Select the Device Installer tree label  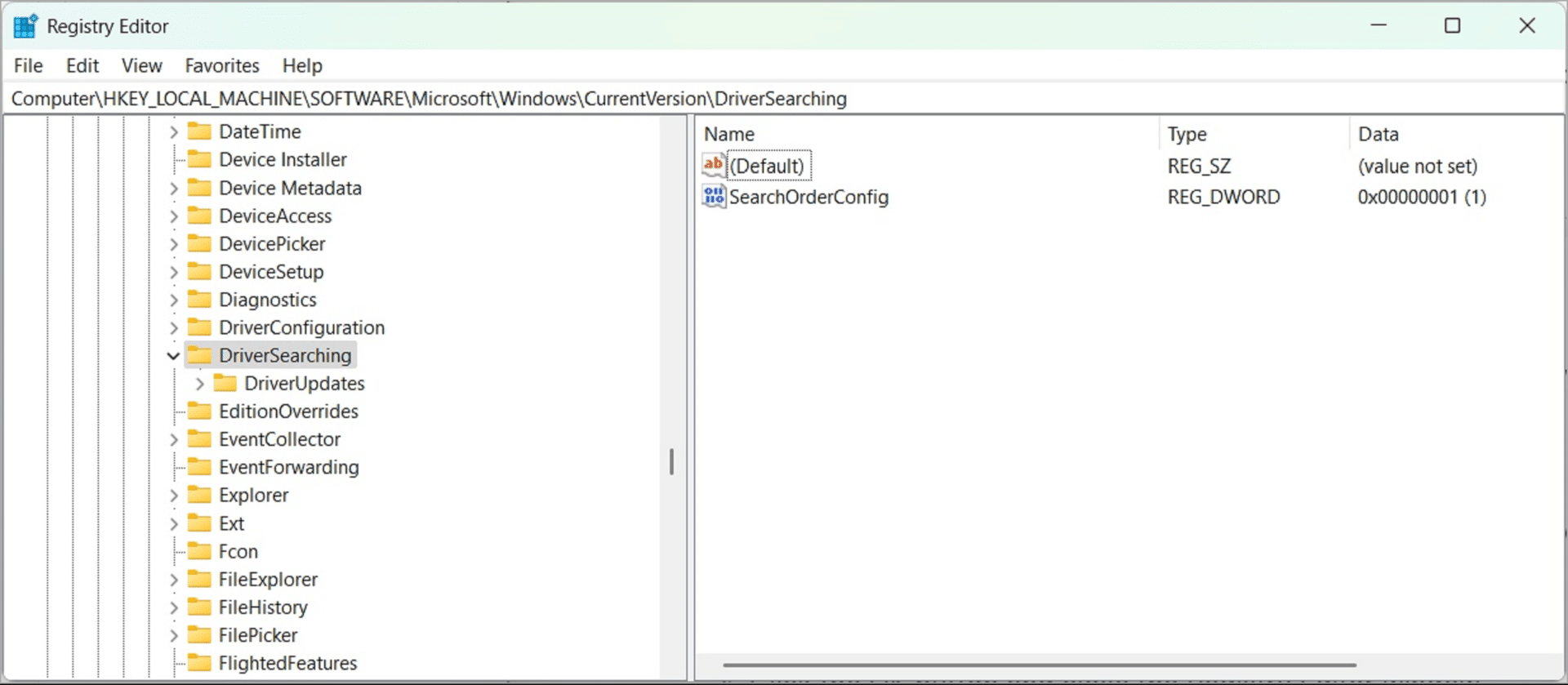pyautogui.click(x=283, y=159)
